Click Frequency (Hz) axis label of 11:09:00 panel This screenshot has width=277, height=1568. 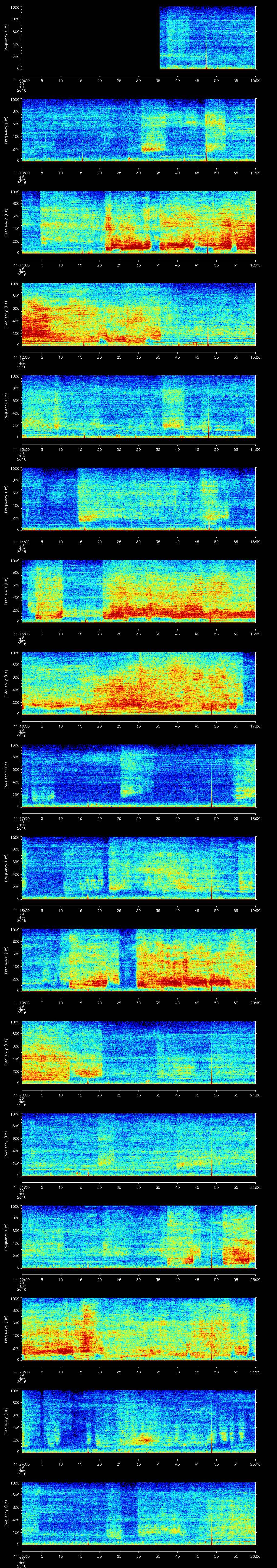tap(6, 38)
